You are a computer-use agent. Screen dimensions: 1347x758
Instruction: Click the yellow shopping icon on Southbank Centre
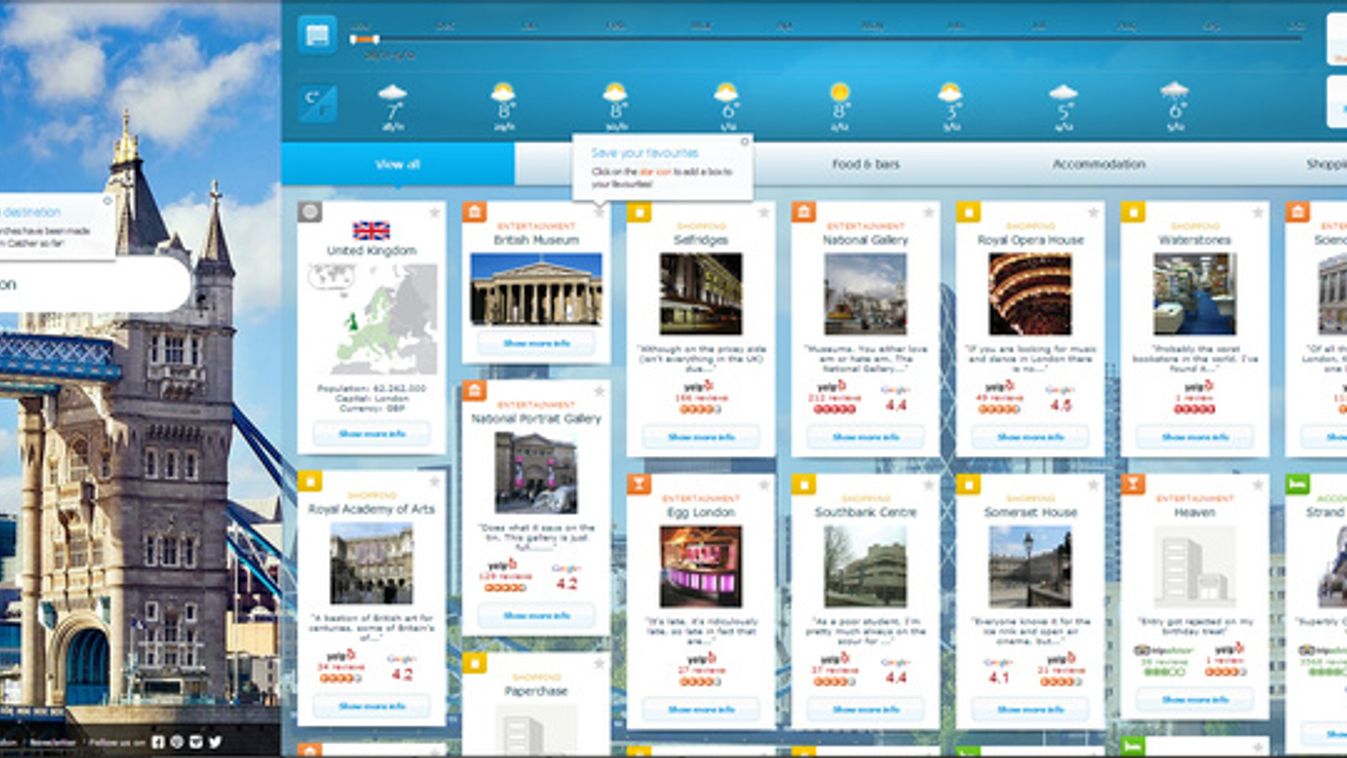click(x=803, y=484)
